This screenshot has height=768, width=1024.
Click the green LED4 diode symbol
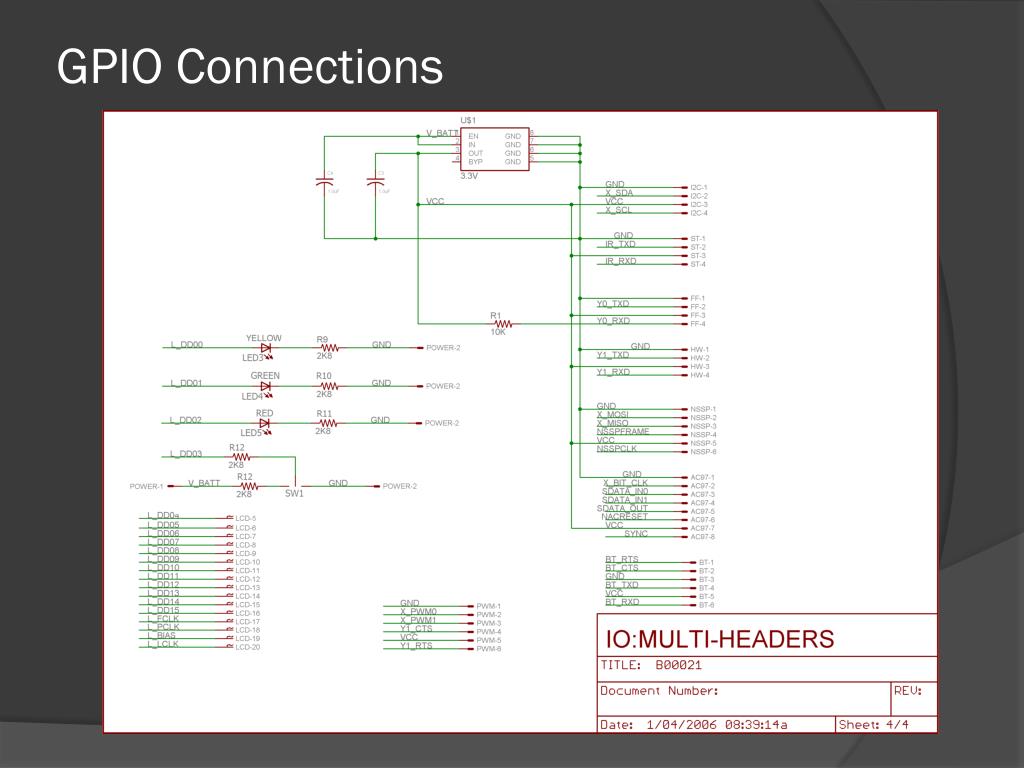tap(266, 387)
